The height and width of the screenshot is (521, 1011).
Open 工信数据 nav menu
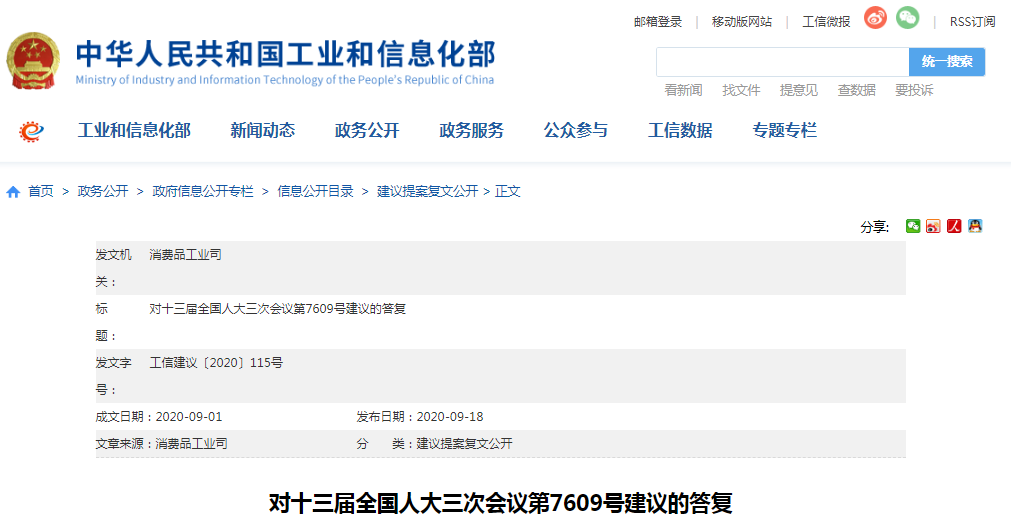680,131
